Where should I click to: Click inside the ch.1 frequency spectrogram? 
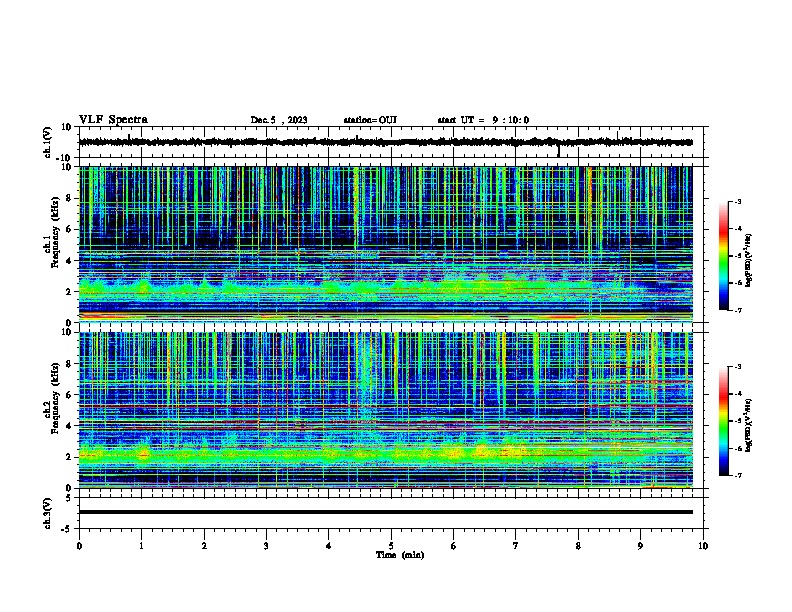(386, 244)
